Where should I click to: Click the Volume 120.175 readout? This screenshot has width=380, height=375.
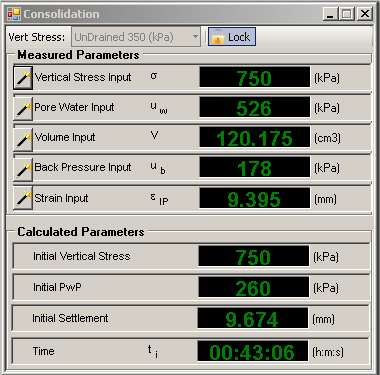click(x=255, y=137)
